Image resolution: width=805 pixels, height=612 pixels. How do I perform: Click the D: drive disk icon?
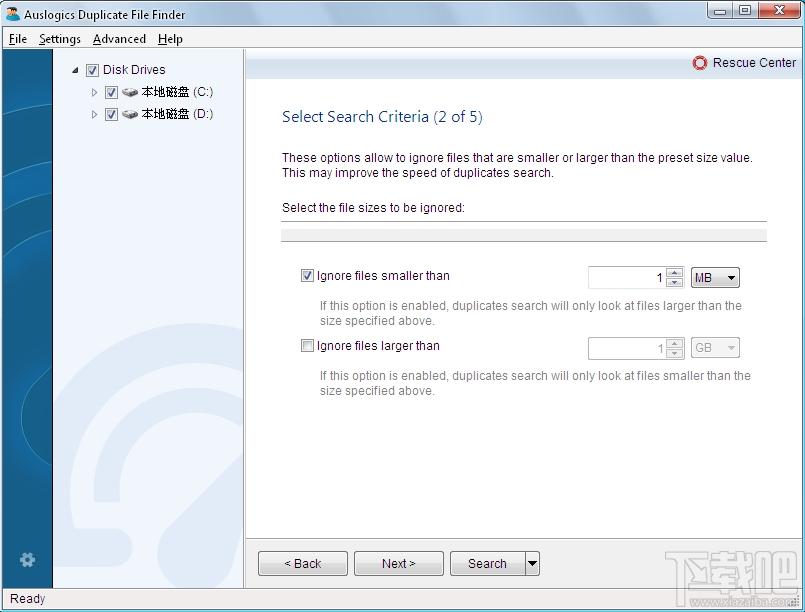pyautogui.click(x=130, y=114)
